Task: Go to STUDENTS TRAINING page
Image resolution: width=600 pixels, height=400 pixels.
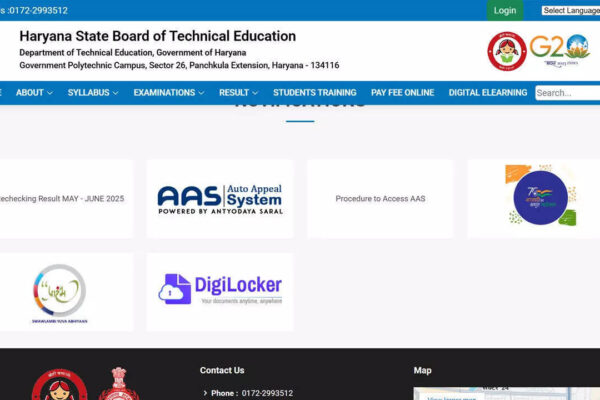Action: pos(315,93)
